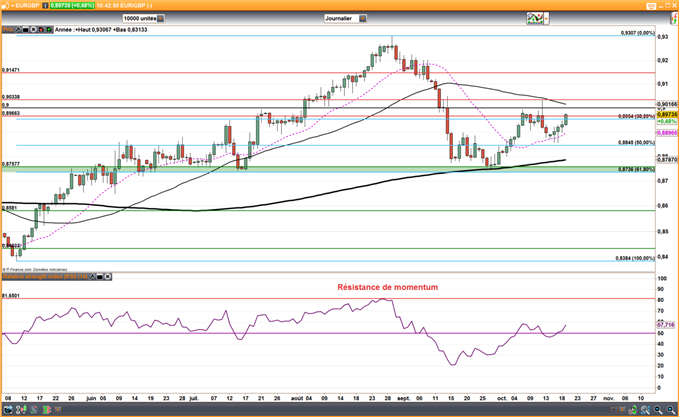The image size is (679, 417).
Task: Click the 81,6501 RSI resistance label
Action: [x=11, y=296]
